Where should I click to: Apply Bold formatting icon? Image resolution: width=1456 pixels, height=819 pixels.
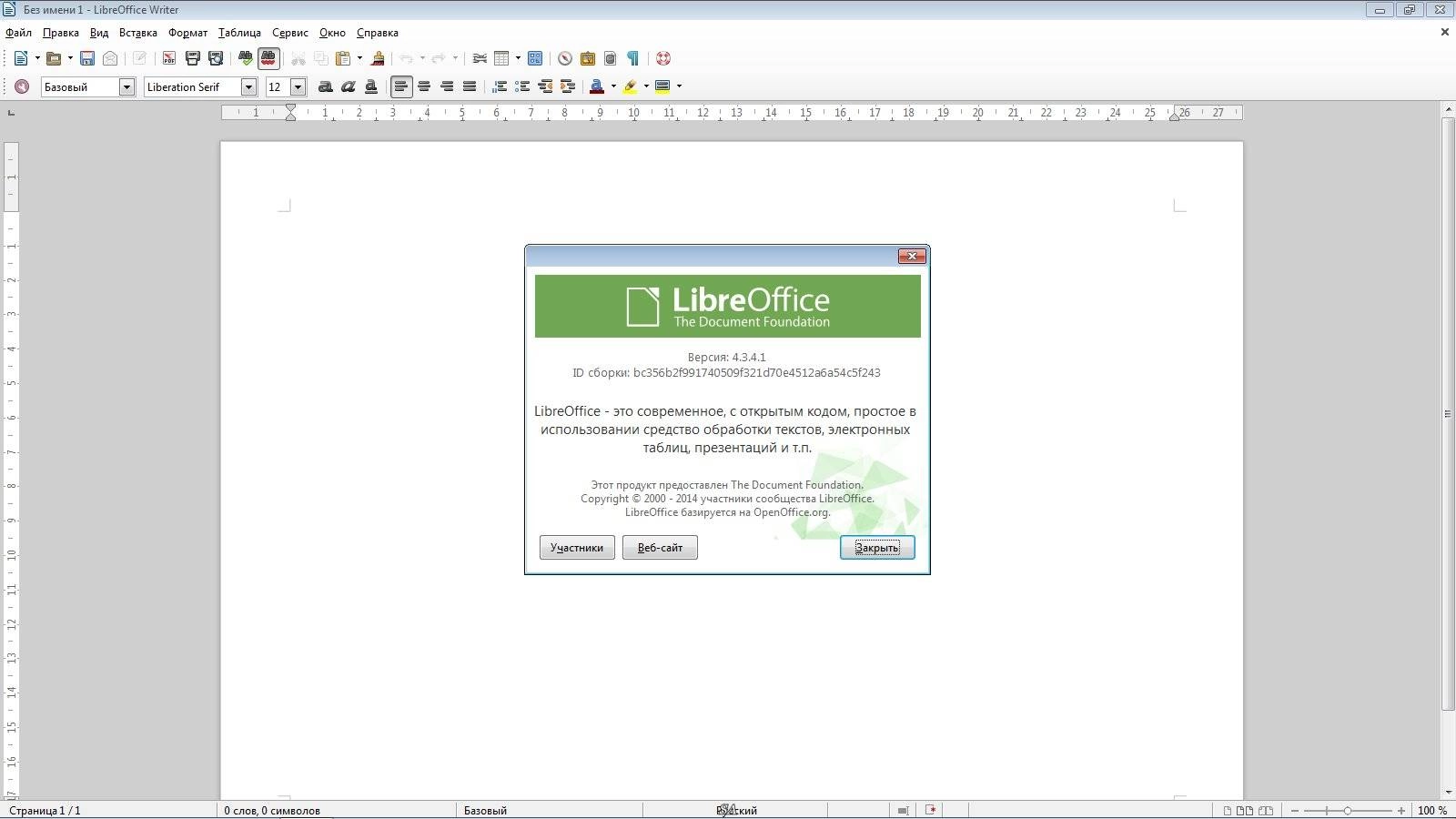click(x=325, y=86)
